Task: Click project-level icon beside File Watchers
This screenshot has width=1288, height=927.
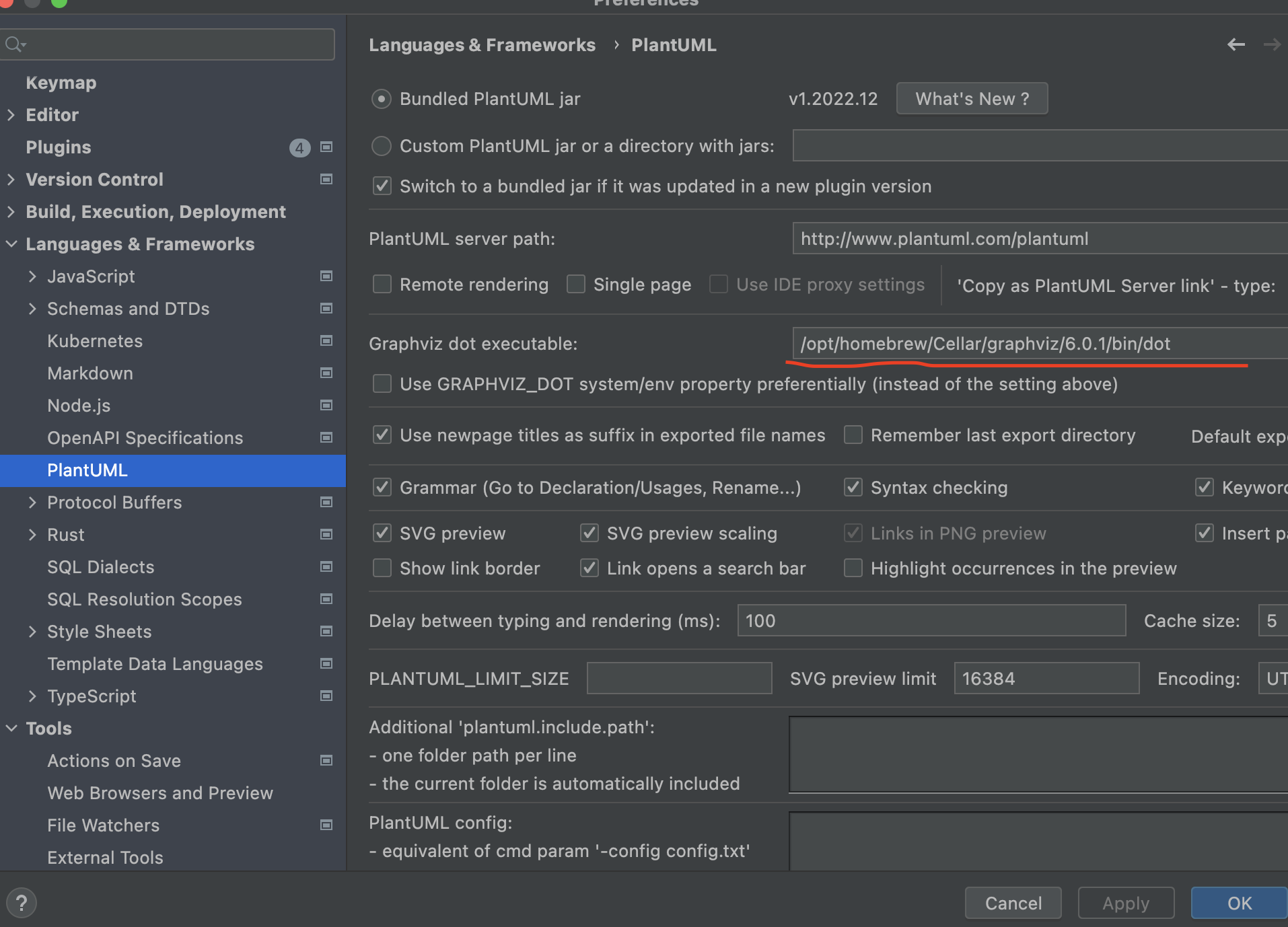Action: click(x=326, y=825)
